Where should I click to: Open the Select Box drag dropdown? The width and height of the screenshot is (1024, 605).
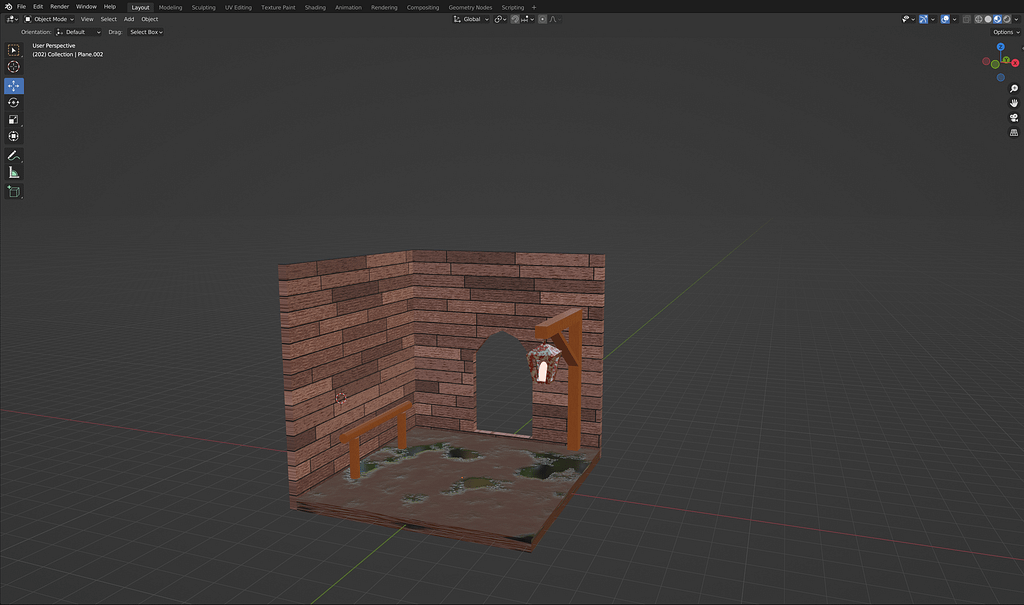pos(146,32)
